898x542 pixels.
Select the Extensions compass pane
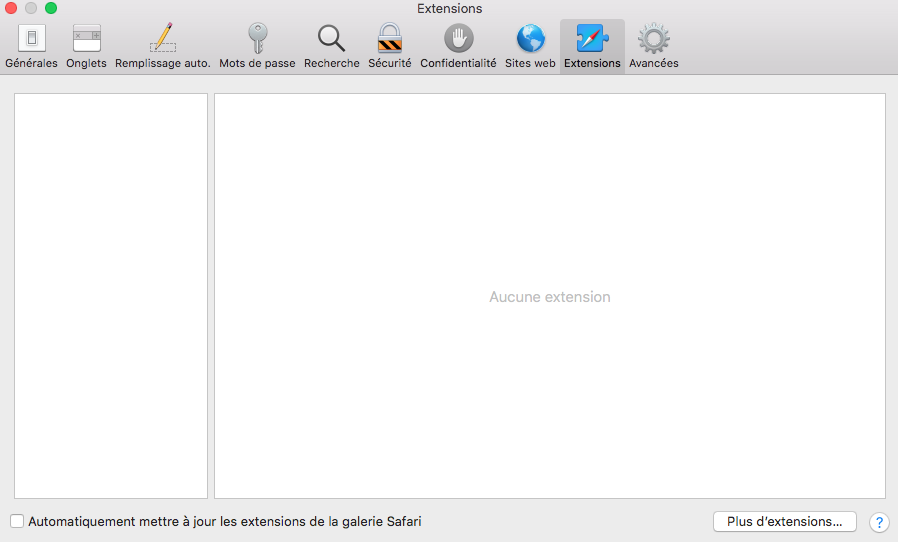click(x=592, y=46)
